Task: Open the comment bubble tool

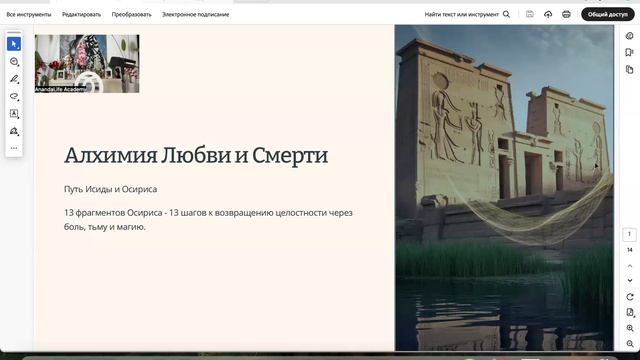Action: point(14,62)
